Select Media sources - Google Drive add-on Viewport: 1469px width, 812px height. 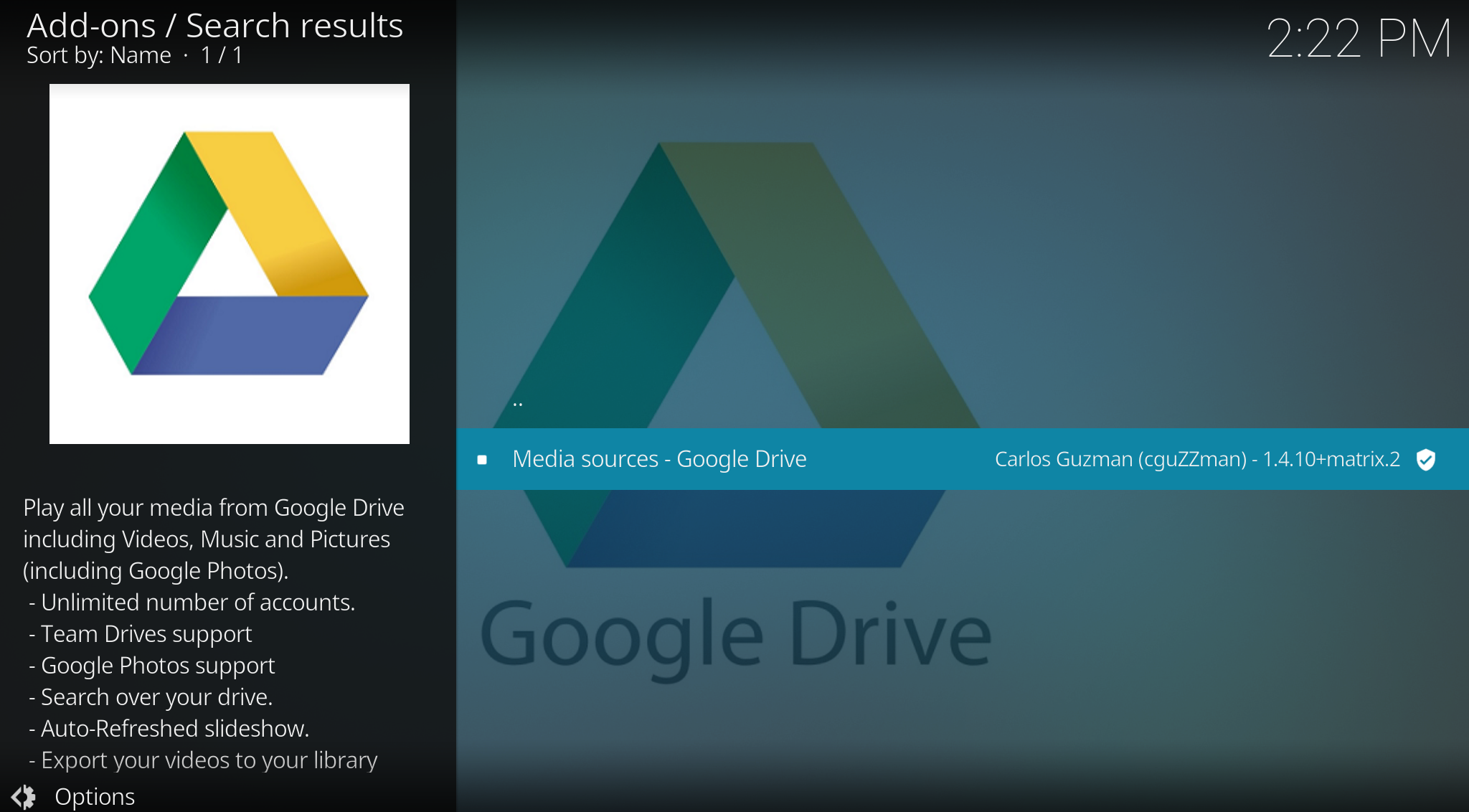coord(659,459)
